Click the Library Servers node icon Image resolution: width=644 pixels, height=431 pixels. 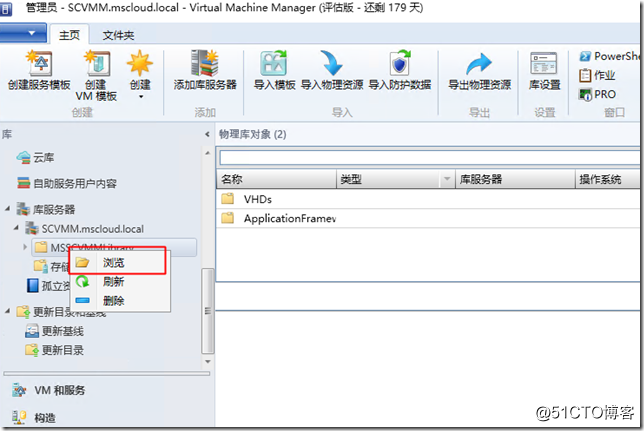click(x=23, y=209)
